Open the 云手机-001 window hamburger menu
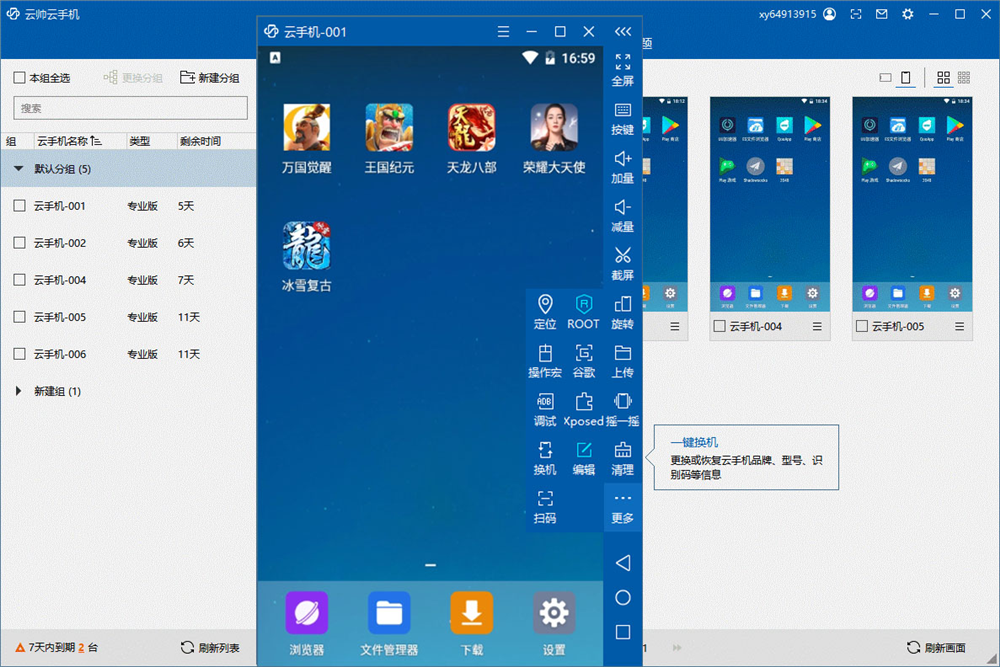The image size is (1000, 667). point(503,31)
